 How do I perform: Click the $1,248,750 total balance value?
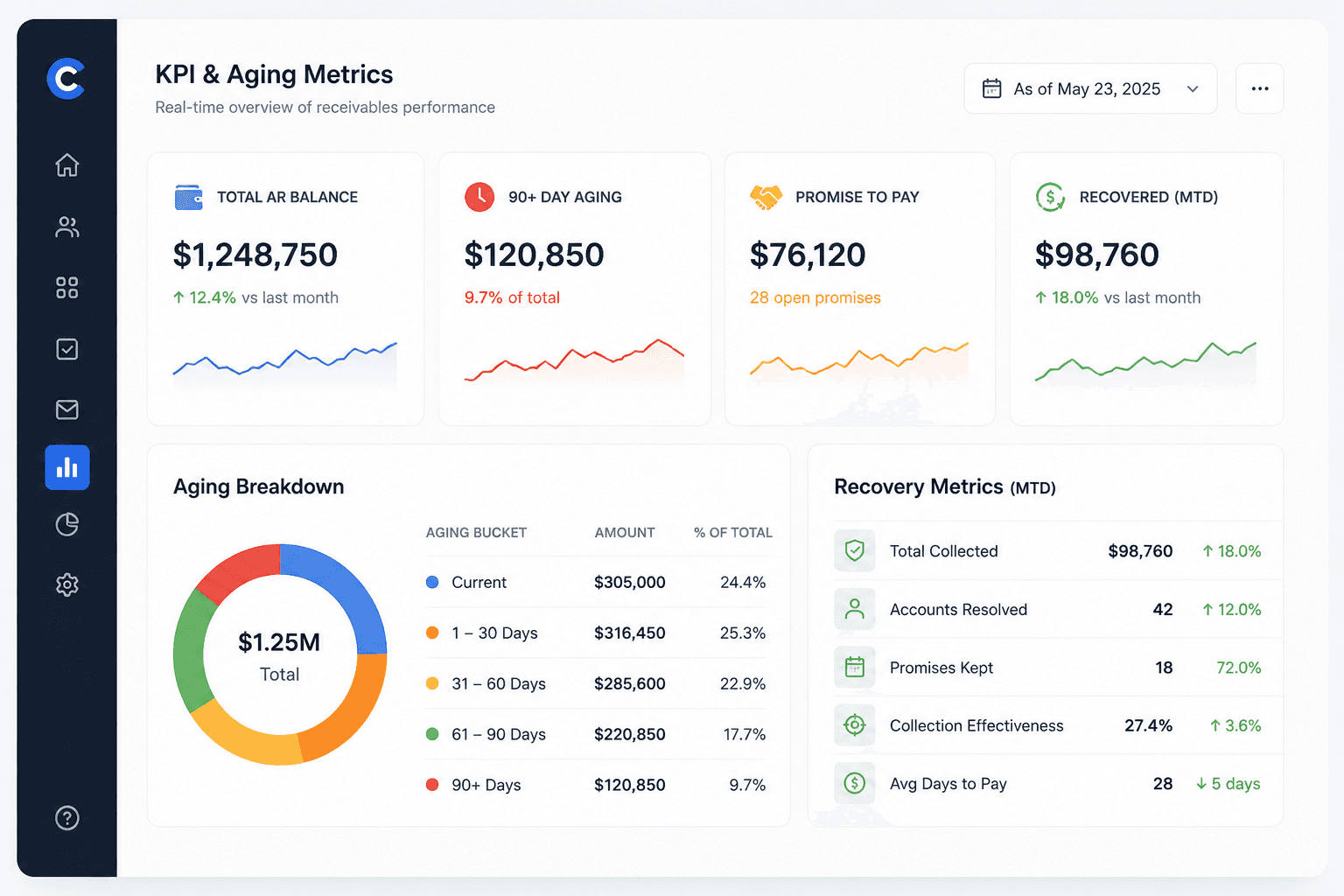[x=255, y=255]
